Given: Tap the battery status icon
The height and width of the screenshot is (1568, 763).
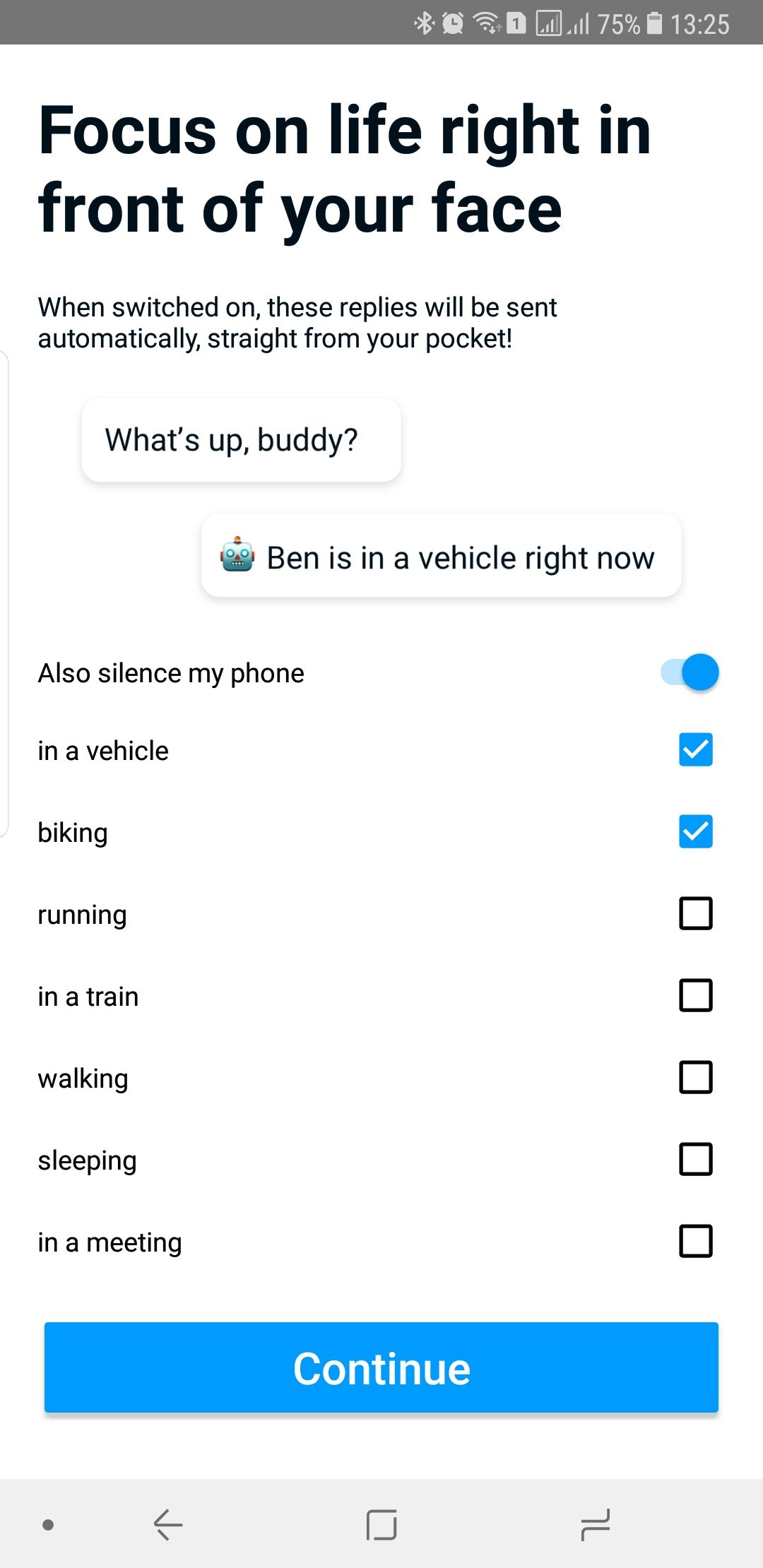Looking at the screenshot, I should [655, 24].
